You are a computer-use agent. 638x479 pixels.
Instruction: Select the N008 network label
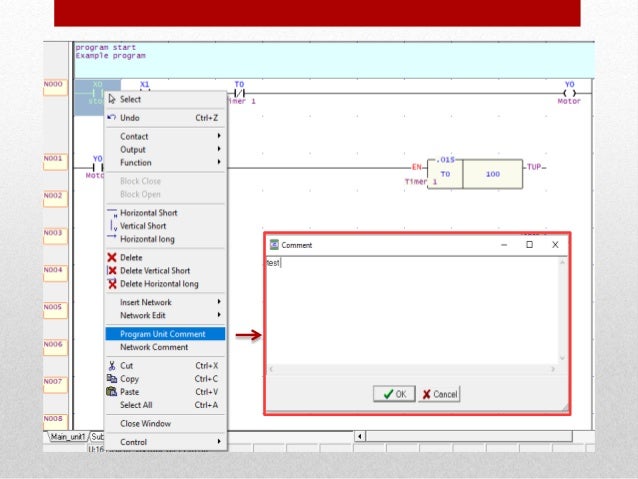point(55,422)
